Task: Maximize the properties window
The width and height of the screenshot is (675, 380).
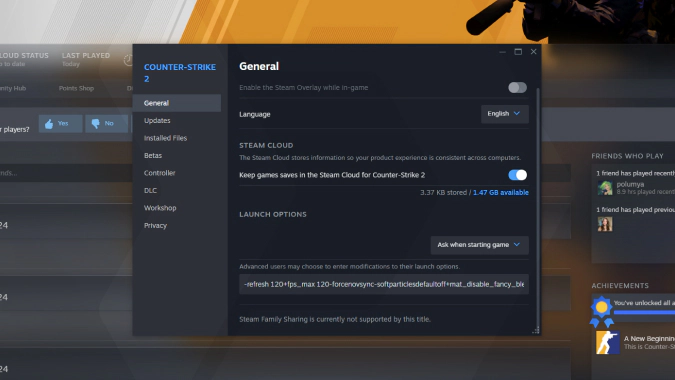Action: [x=518, y=52]
